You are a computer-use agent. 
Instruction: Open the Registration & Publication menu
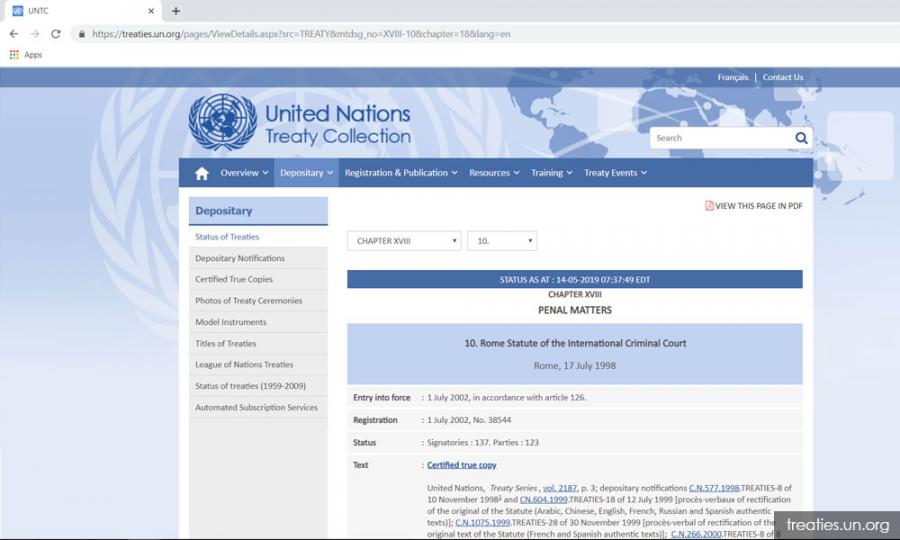401,173
